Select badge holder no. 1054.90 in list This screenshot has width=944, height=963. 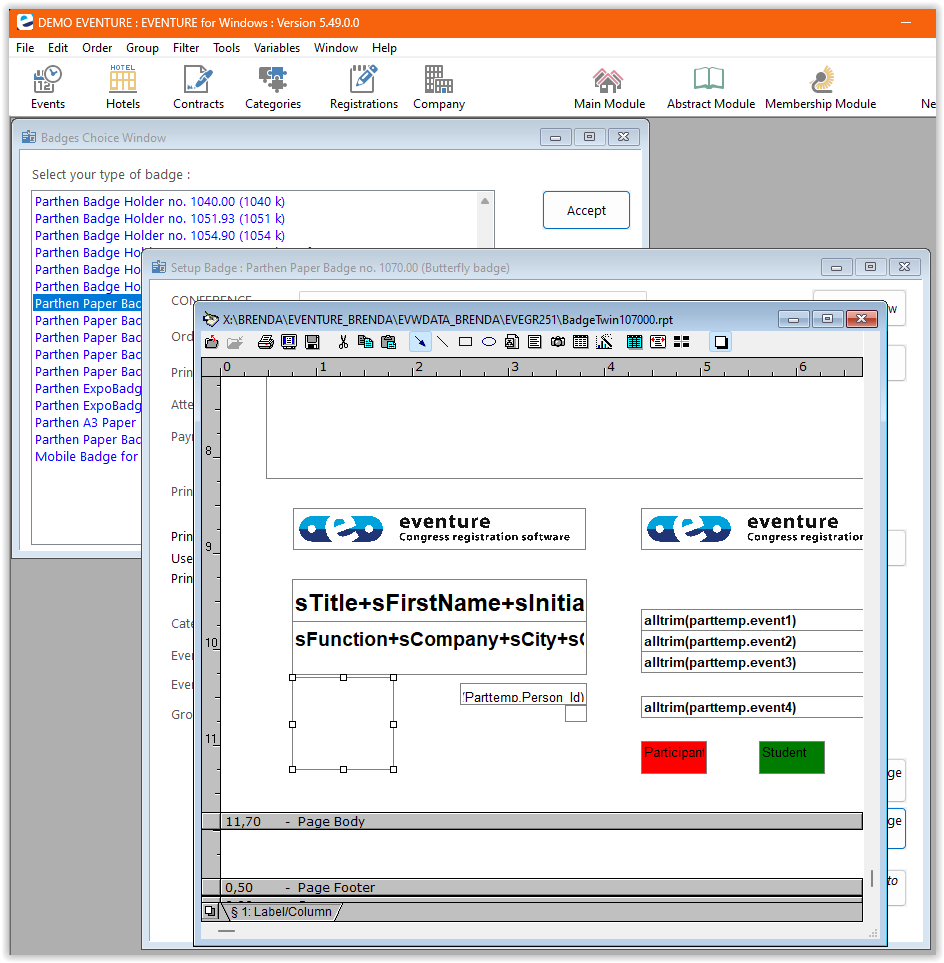160,236
